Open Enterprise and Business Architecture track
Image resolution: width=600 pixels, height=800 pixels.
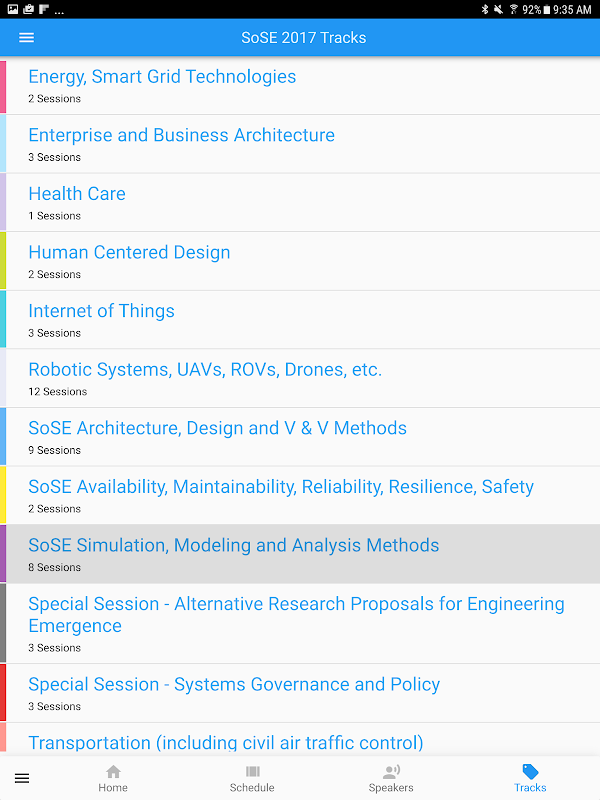click(181, 136)
